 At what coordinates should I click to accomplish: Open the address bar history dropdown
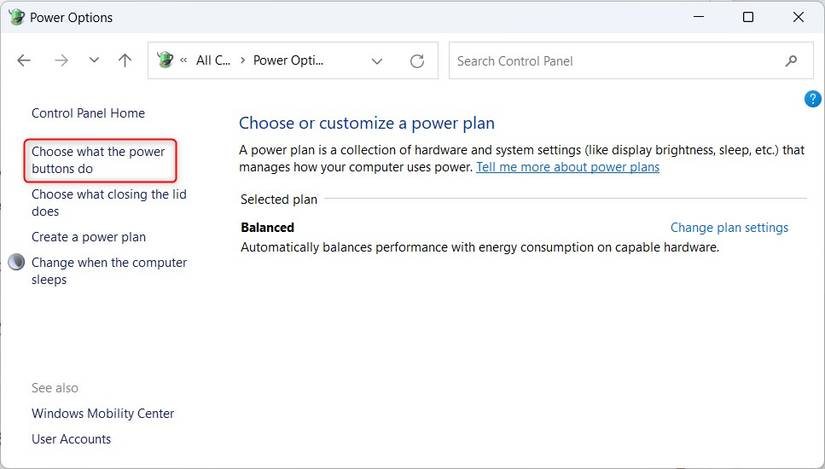tap(377, 61)
